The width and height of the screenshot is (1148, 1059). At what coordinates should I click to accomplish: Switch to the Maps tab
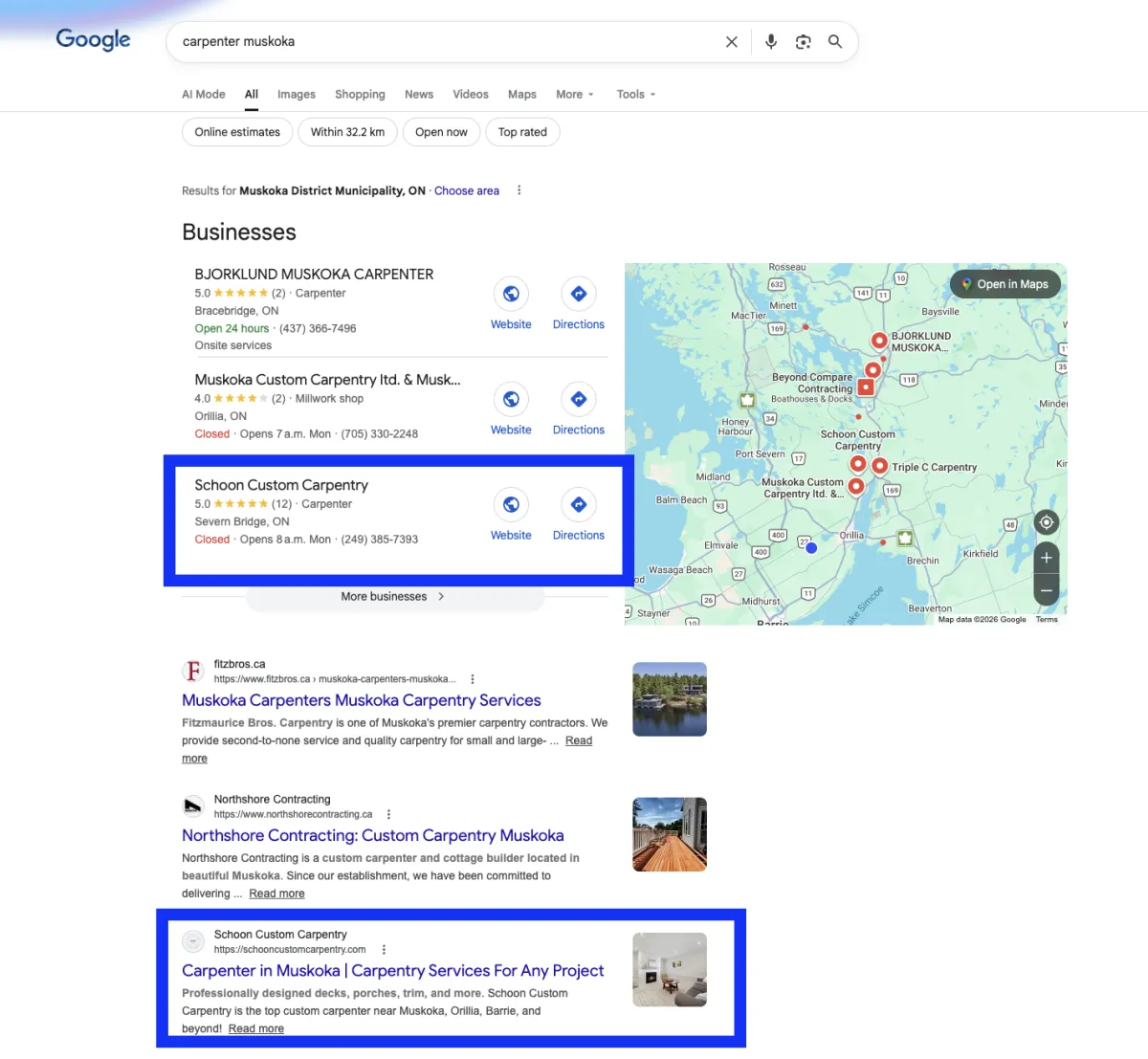(x=522, y=95)
